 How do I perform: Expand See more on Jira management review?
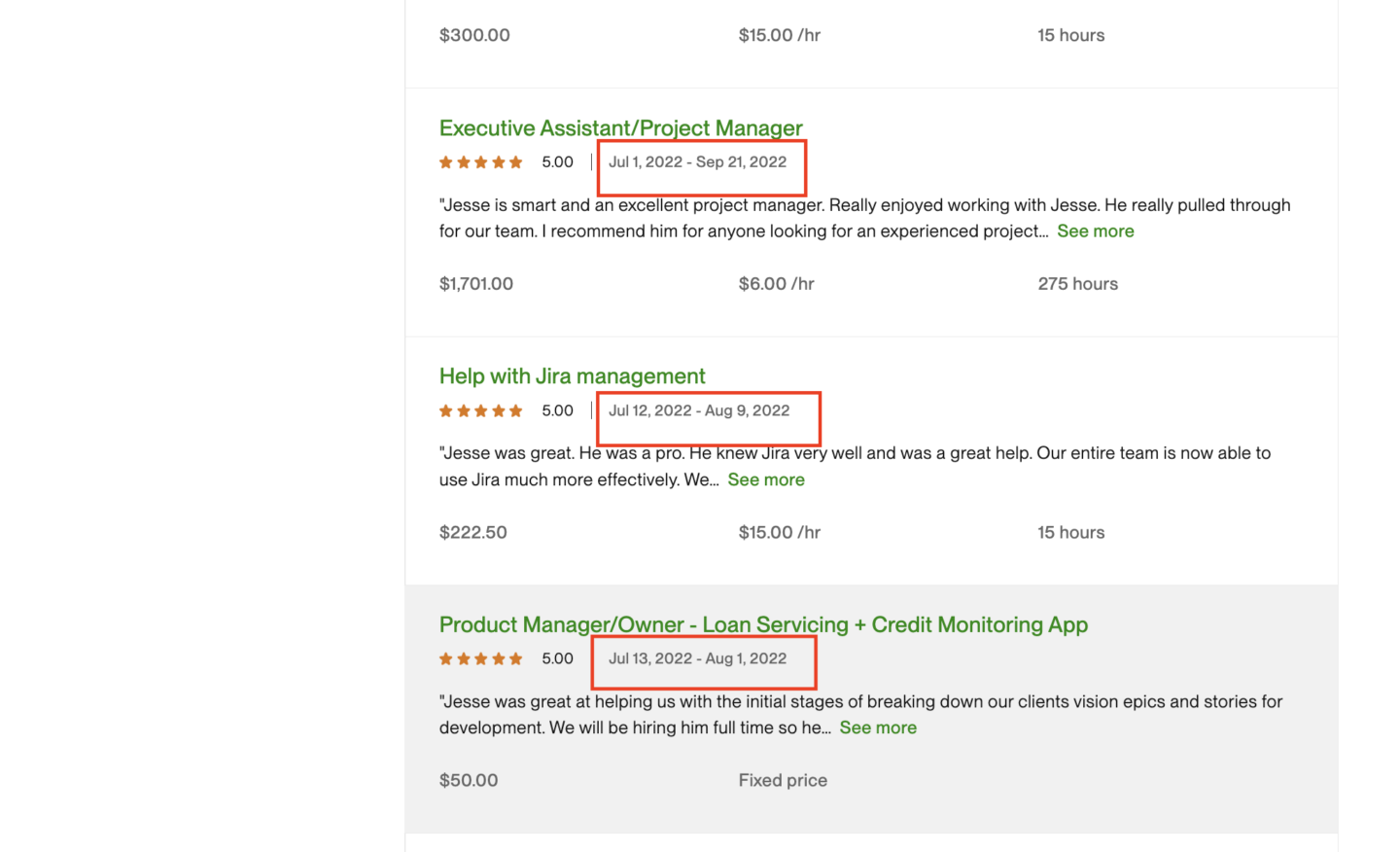765,479
